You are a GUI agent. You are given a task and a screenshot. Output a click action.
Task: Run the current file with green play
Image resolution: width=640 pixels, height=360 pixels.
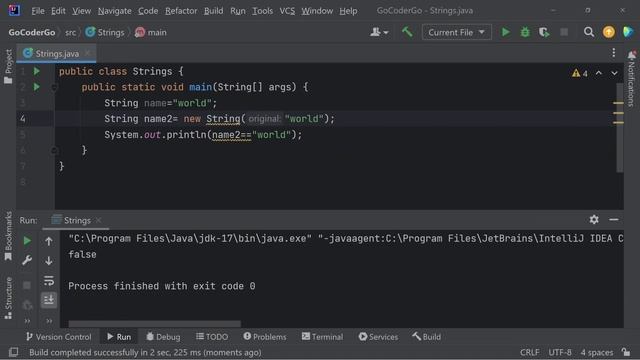[505, 32]
